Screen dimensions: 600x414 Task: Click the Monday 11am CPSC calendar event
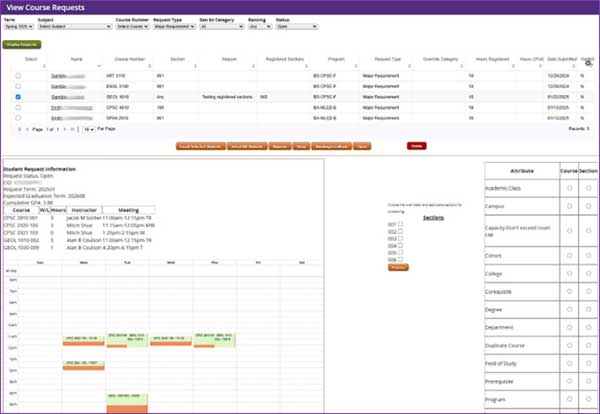(83, 341)
